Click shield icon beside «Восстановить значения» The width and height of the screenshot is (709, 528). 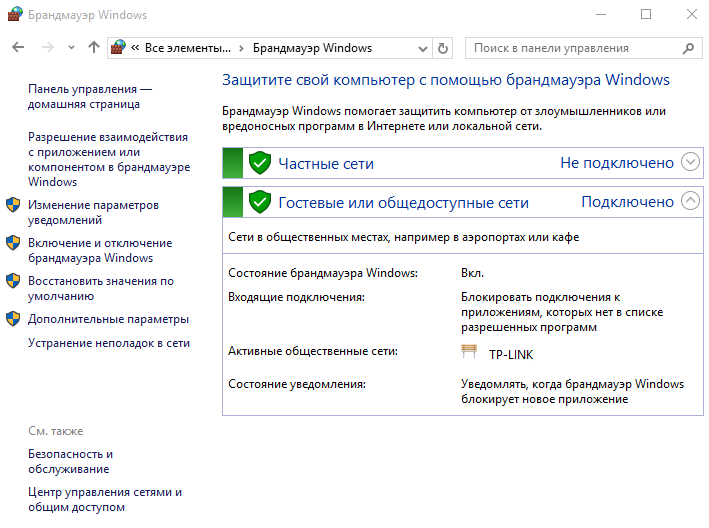point(13,281)
